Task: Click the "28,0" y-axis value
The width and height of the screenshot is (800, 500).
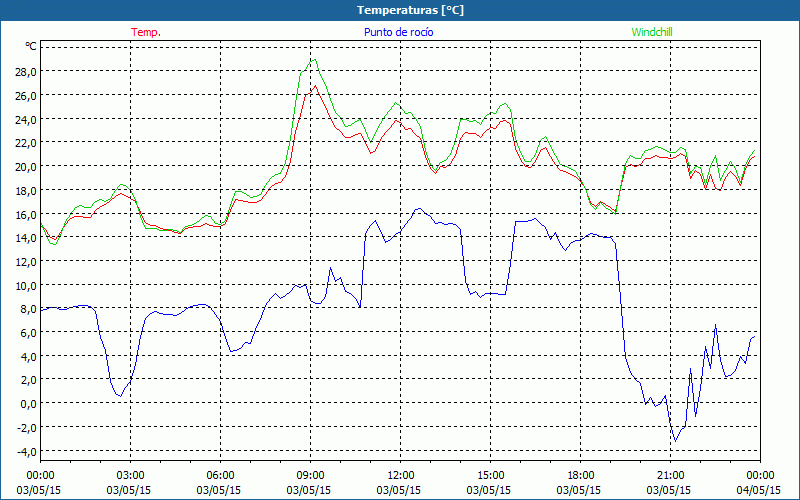Action: (27, 71)
